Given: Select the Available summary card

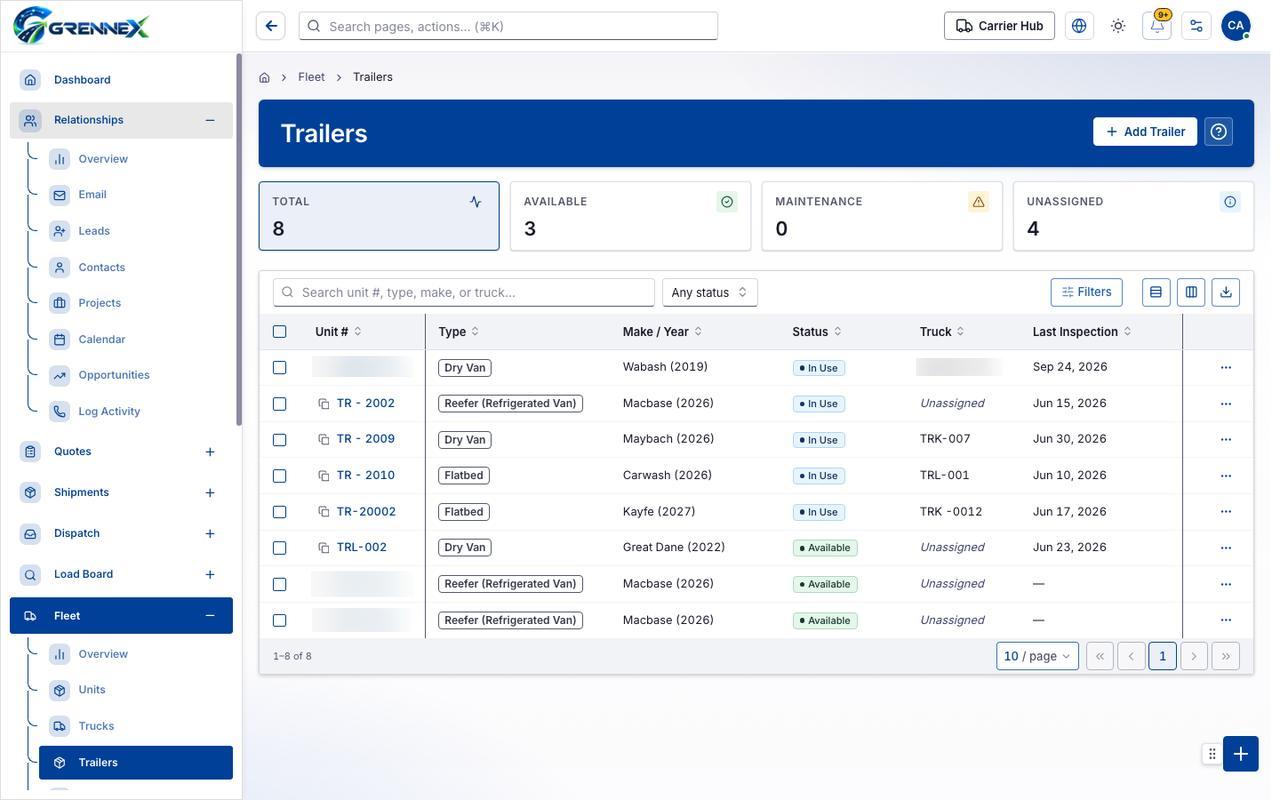Looking at the screenshot, I should pos(630,216).
